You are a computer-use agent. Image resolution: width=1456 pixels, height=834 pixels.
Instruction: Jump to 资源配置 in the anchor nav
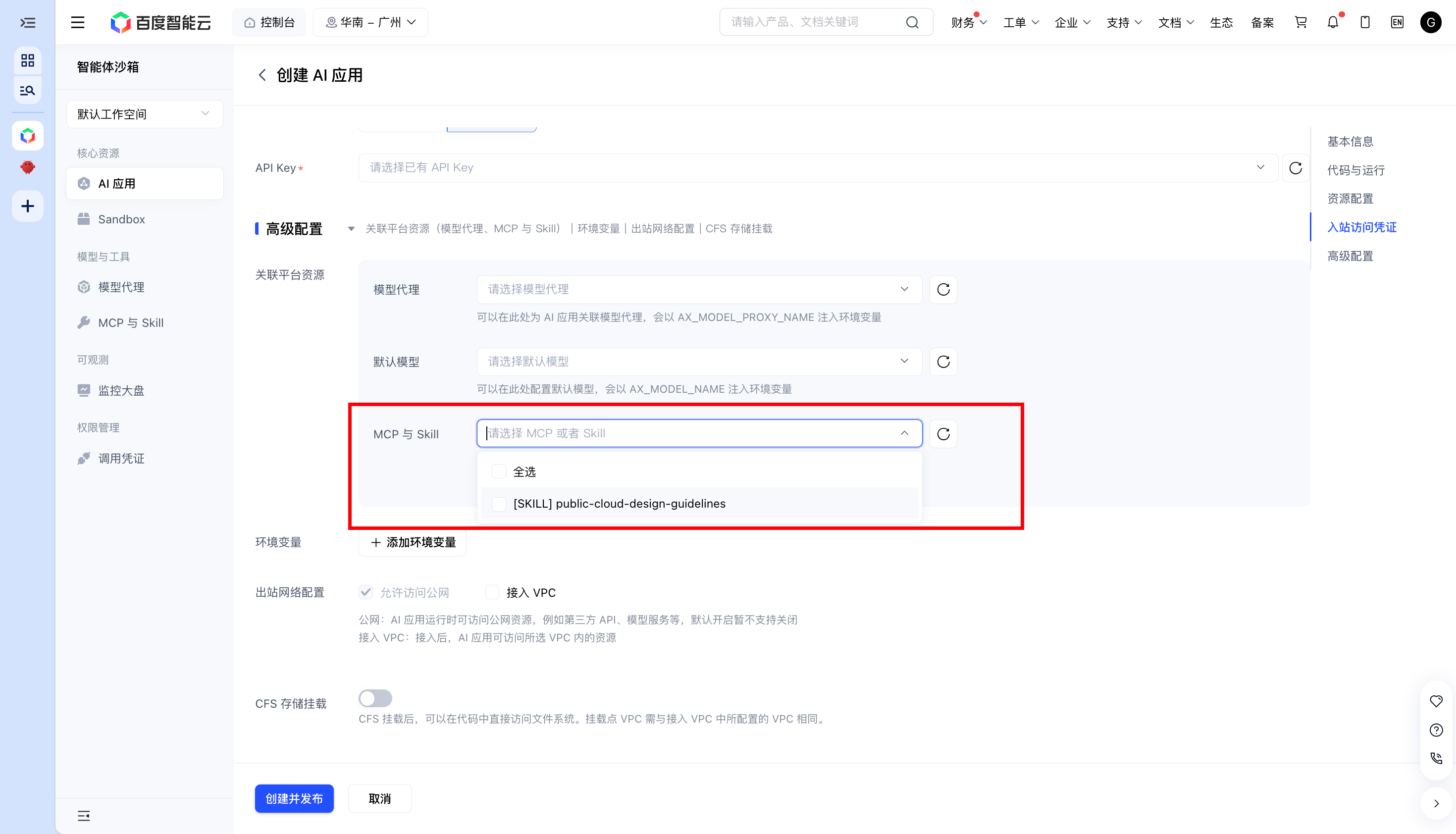point(1350,199)
